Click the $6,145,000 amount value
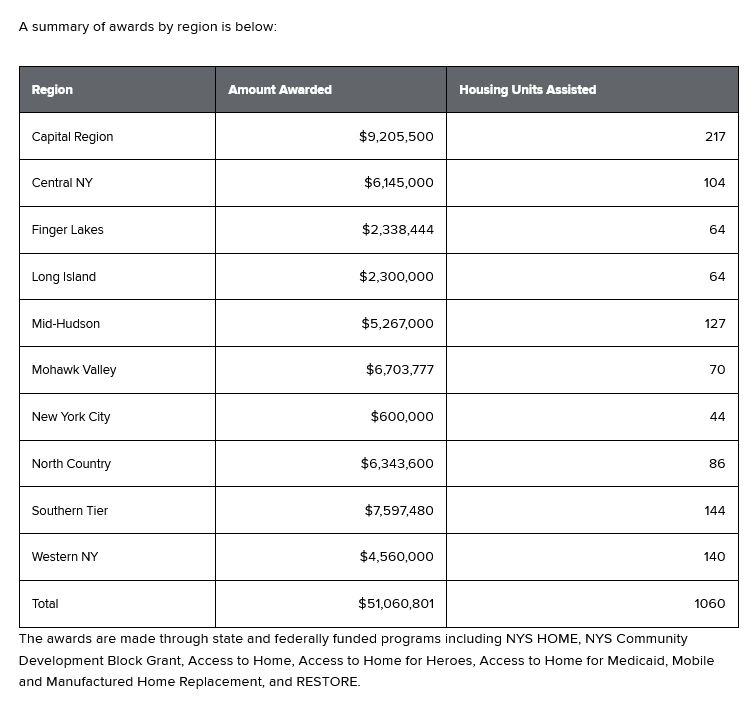Screen dimensions: 755x705 pos(398,183)
